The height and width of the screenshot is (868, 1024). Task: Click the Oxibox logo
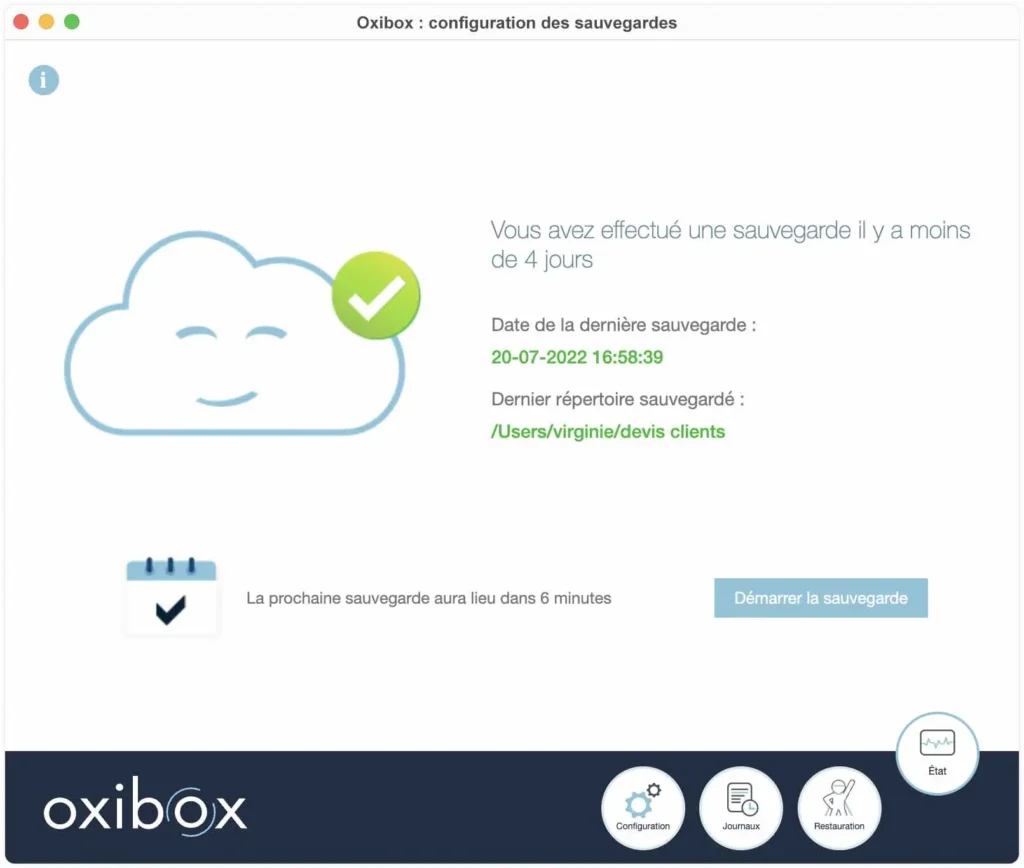coord(145,810)
